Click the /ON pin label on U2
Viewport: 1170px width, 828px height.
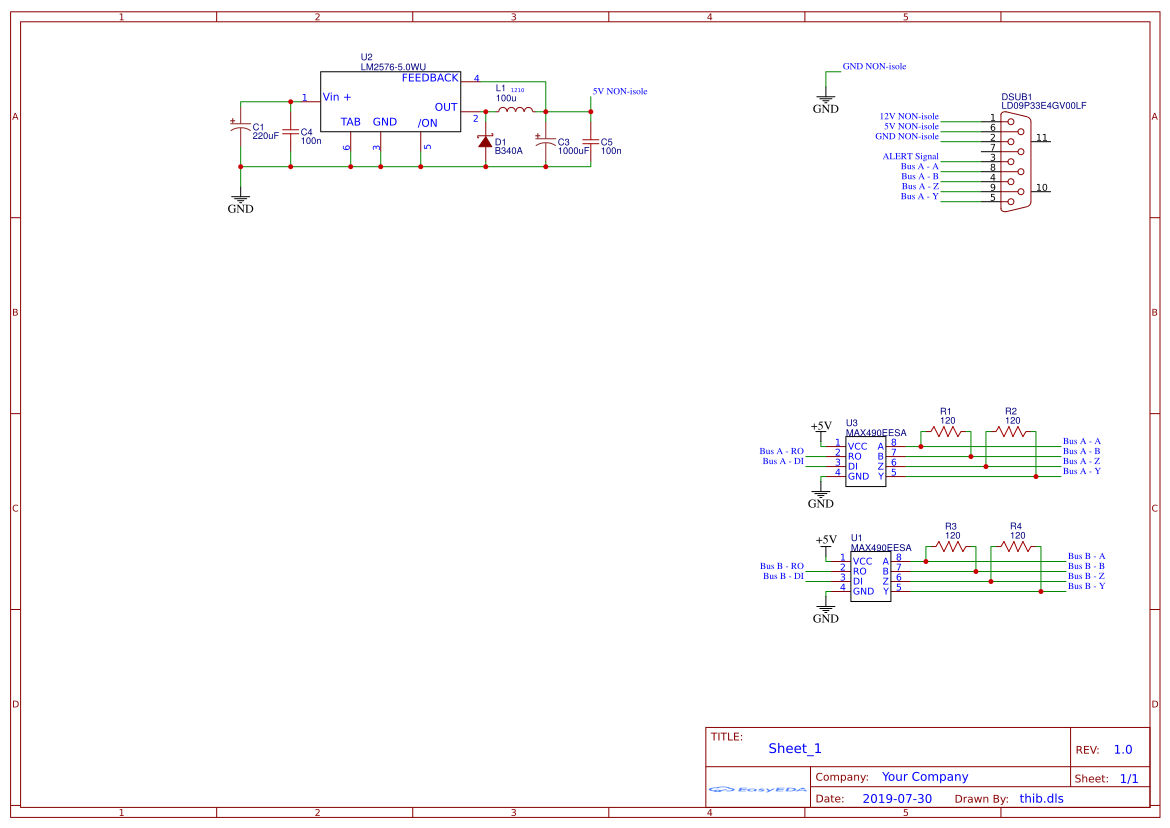(428, 123)
